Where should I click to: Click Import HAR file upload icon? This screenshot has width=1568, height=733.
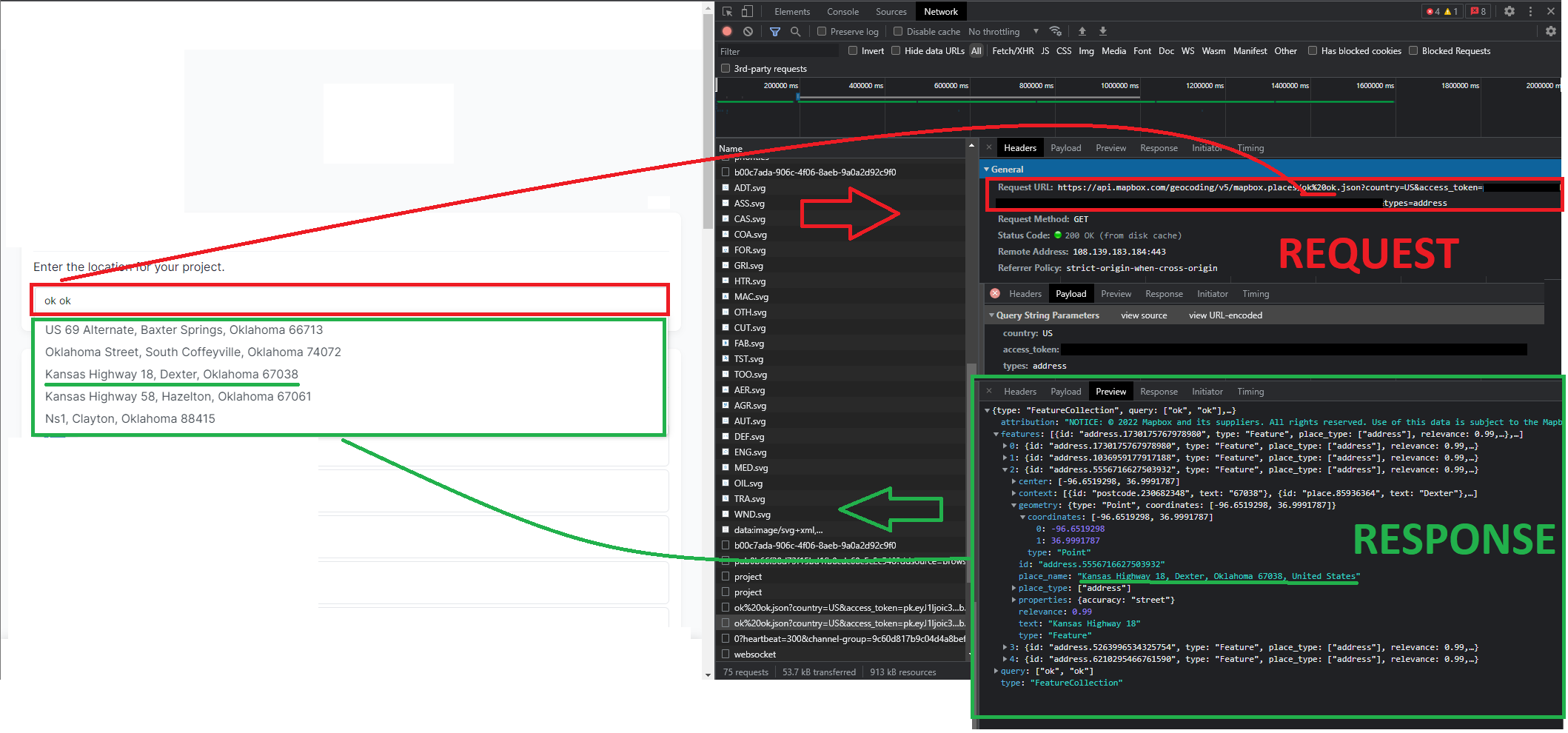point(1082,31)
